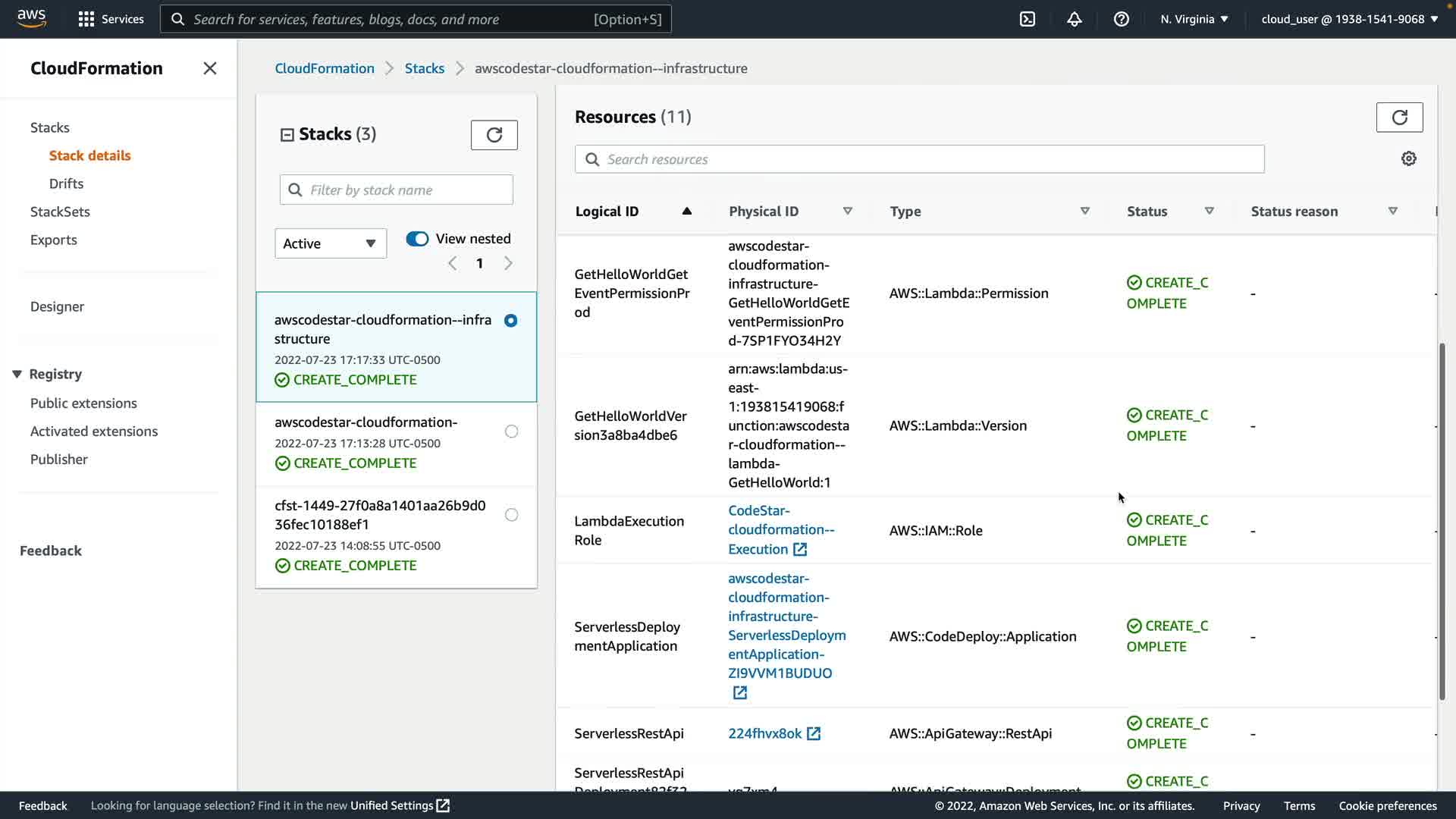Viewport: 1456px width, 819px height.
Task: Open the notifications bell icon
Action: 1075,19
